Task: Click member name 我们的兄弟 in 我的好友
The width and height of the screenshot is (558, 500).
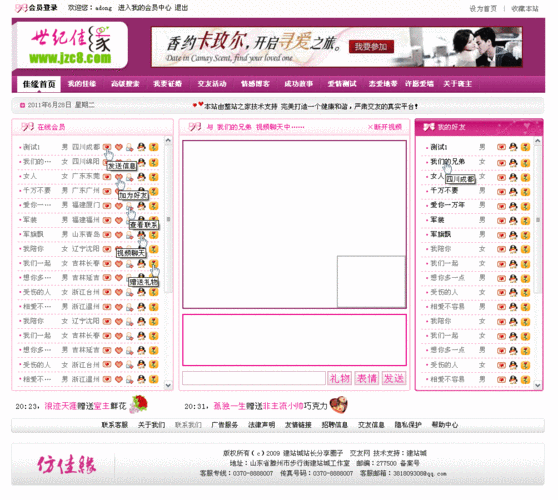Action: pyautogui.click(x=448, y=162)
